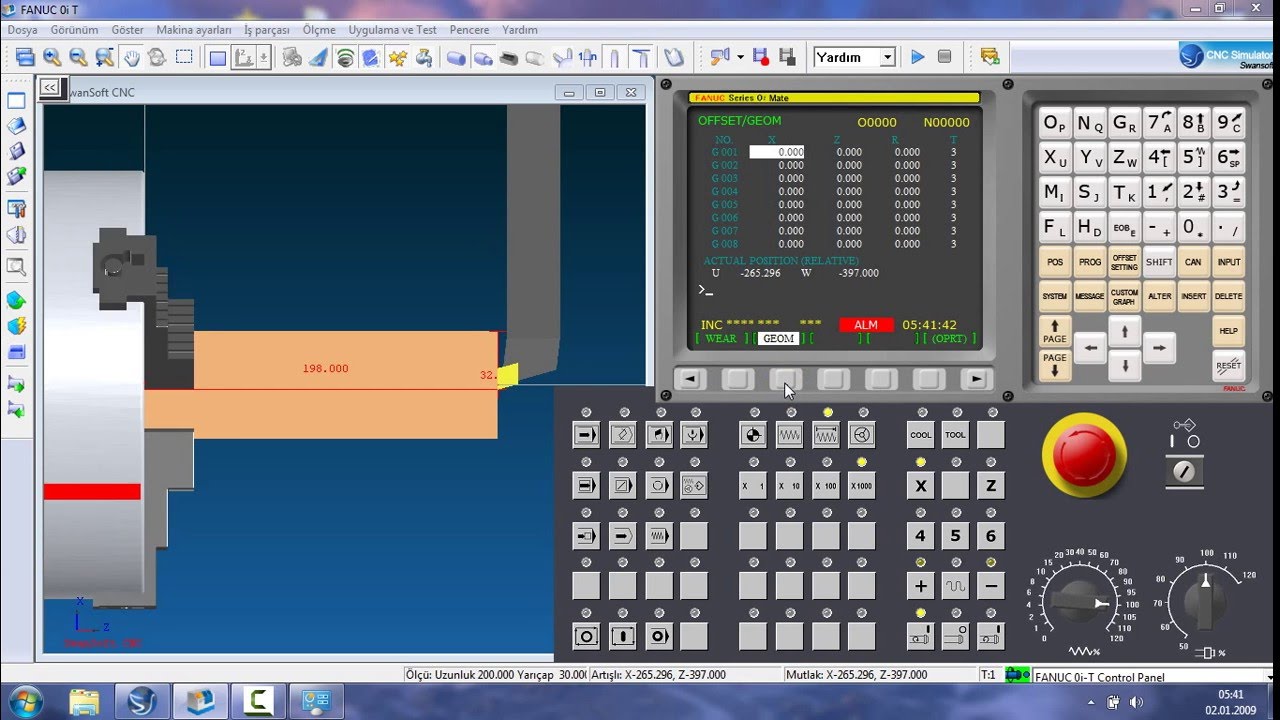Set increment to X 1

pyautogui.click(x=753, y=486)
